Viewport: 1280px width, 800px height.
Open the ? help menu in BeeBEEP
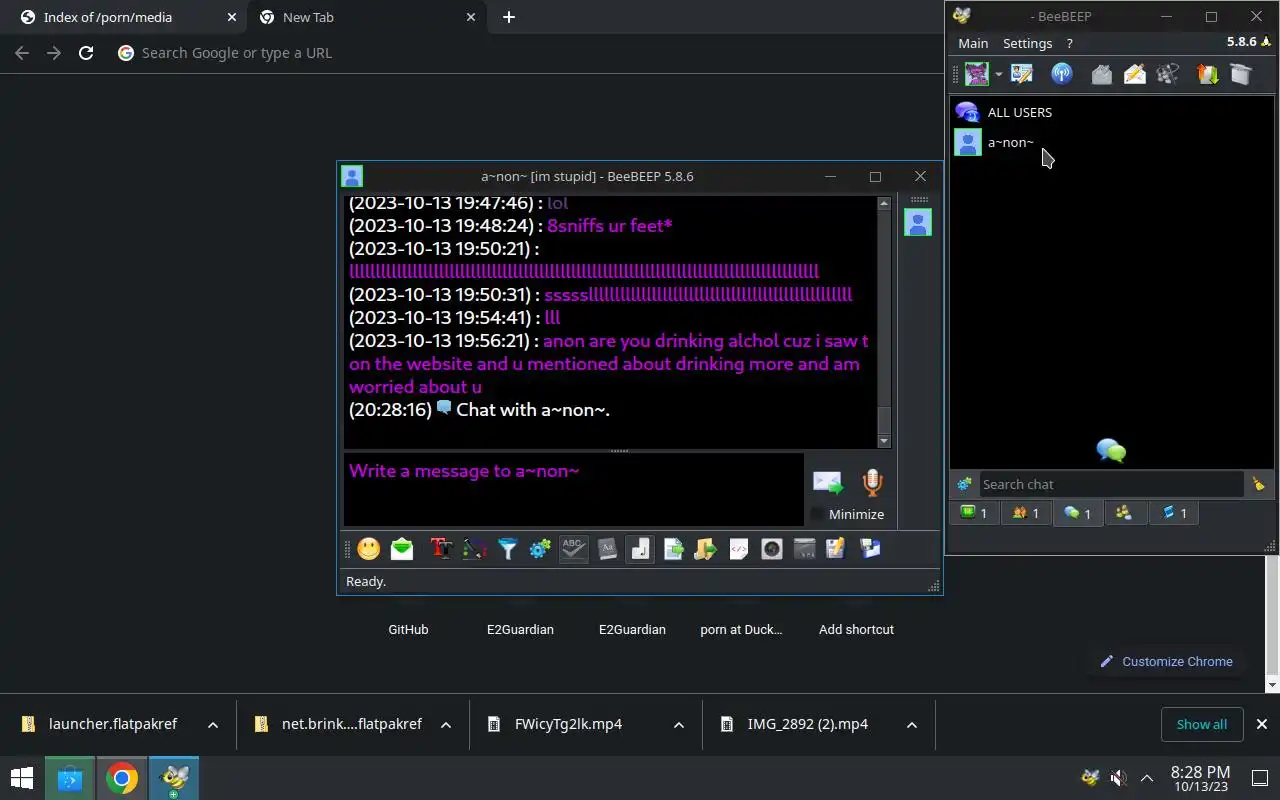coord(1069,43)
